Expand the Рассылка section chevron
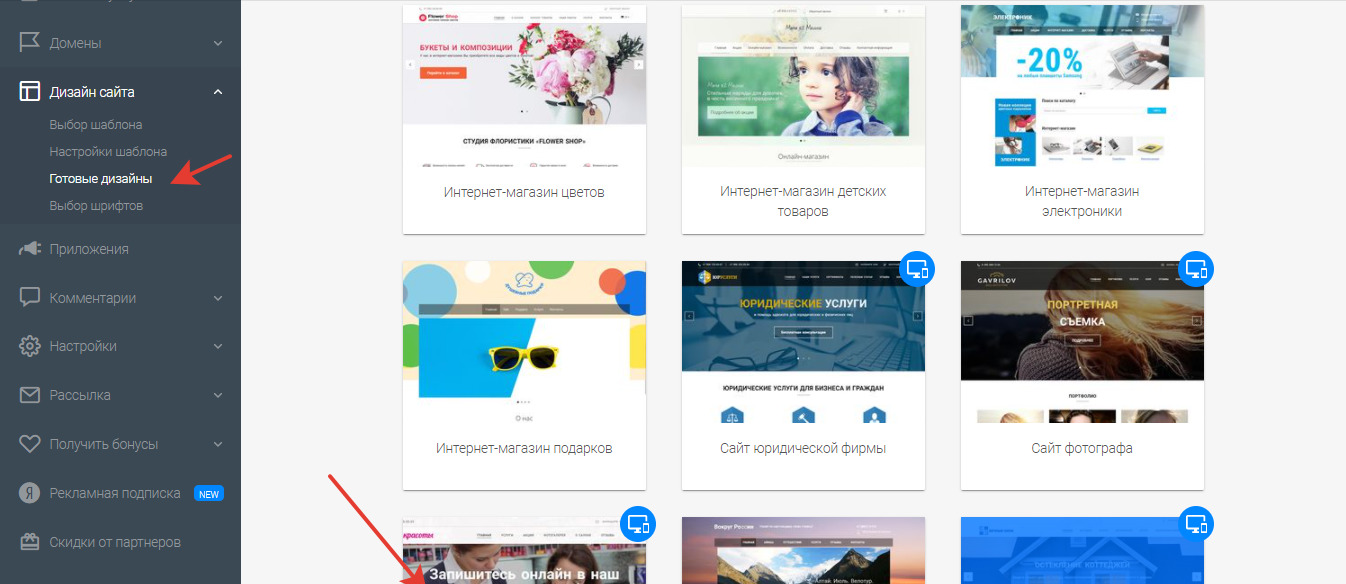1346x584 pixels. click(218, 395)
